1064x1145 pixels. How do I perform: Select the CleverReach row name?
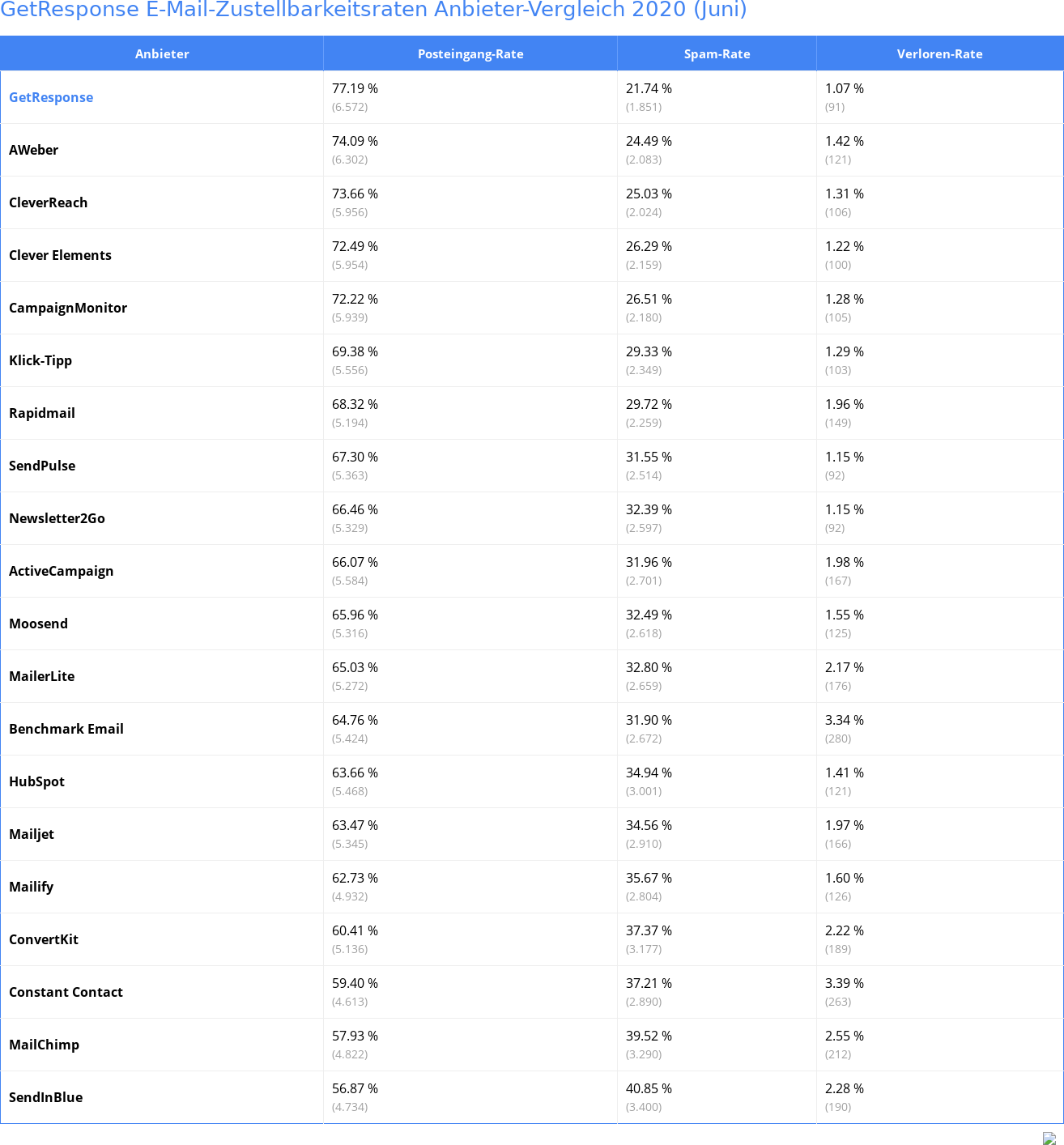(49, 202)
